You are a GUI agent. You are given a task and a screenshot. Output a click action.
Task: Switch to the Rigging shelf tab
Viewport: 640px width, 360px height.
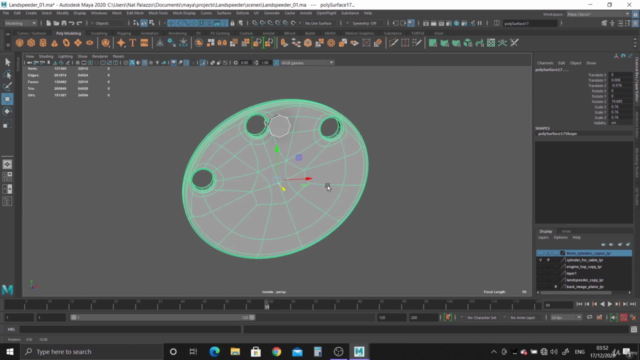(124, 33)
